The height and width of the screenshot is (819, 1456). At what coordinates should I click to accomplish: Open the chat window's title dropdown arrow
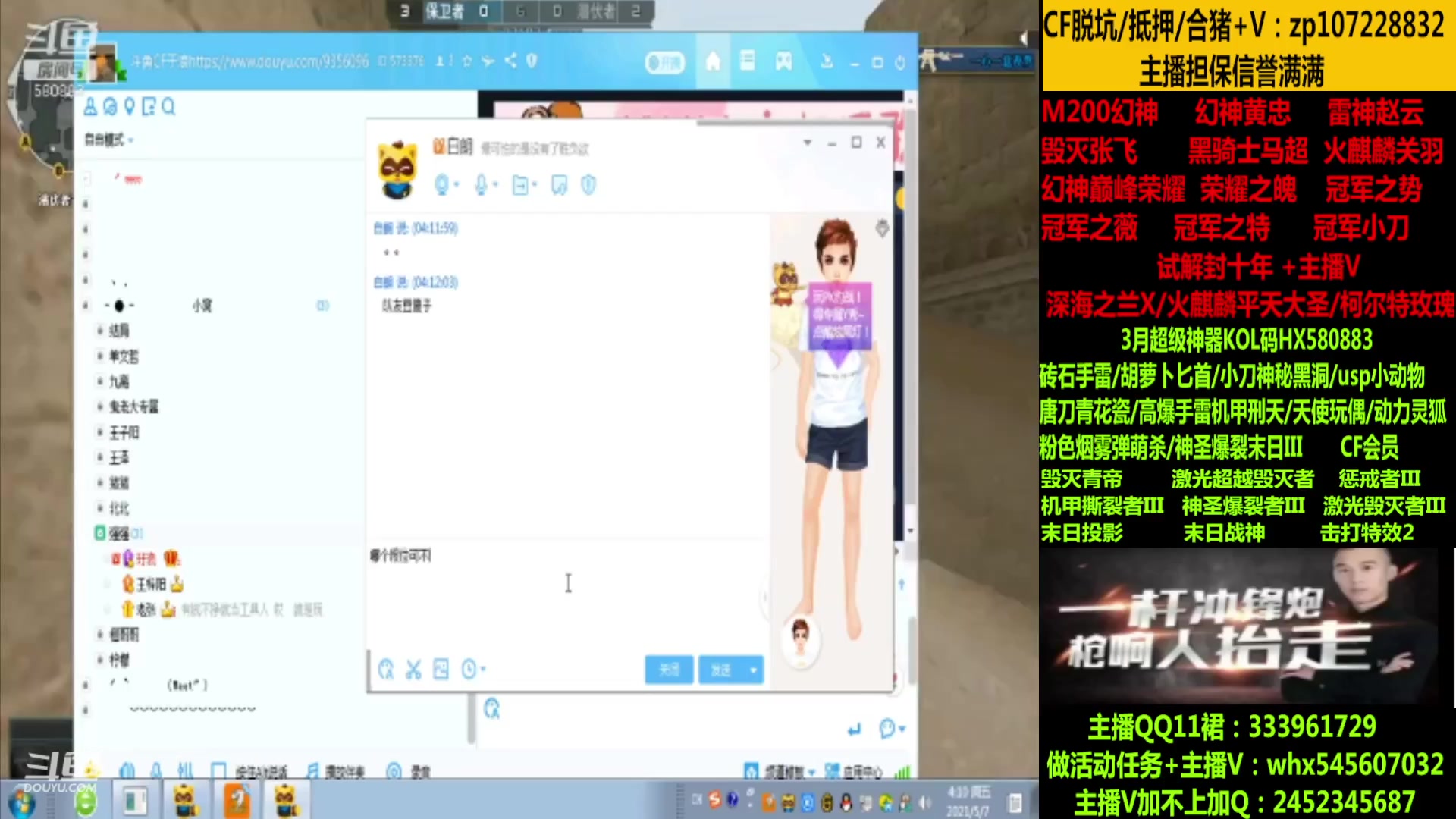tap(808, 143)
